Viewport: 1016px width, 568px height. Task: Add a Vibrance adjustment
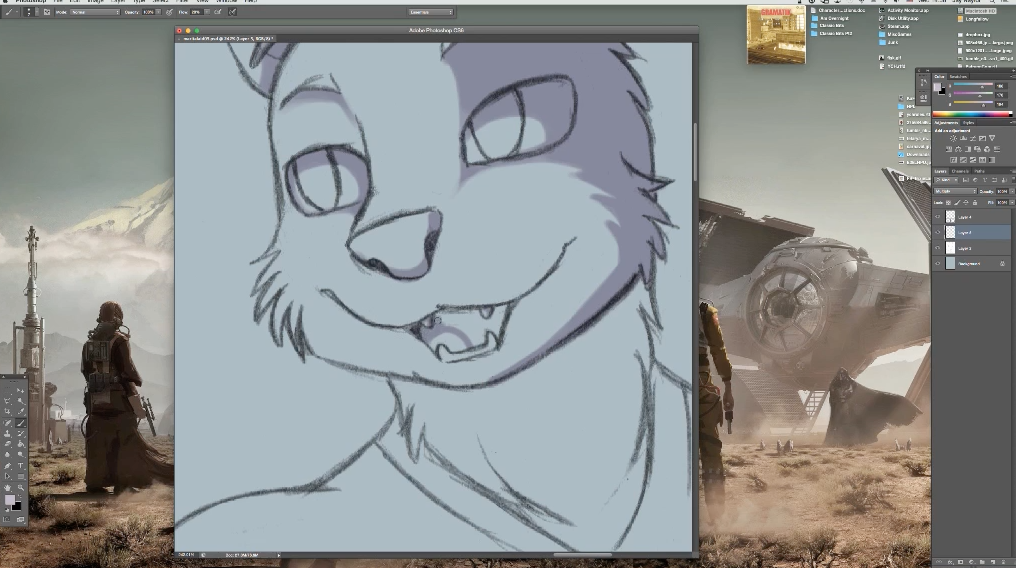click(992, 139)
